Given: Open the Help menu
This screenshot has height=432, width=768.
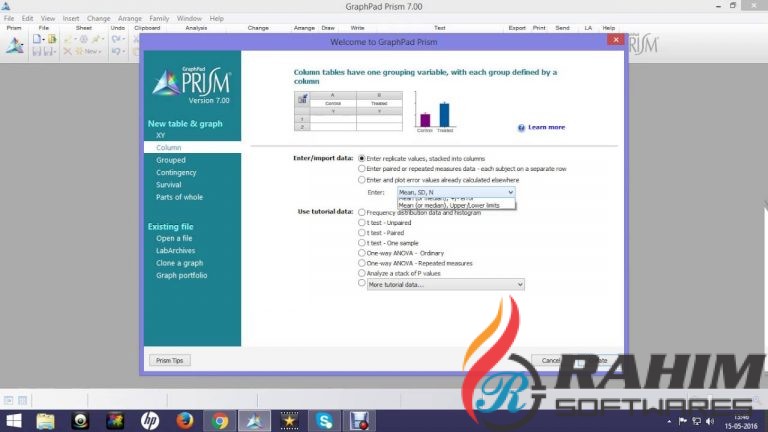Looking at the screenshot, I should pyautogui.click(x=216, y=19).
